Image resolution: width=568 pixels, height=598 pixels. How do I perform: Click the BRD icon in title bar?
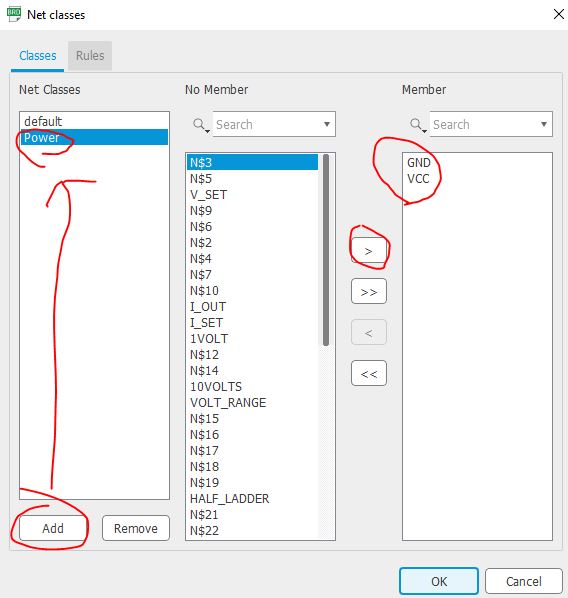pos(14,14)
